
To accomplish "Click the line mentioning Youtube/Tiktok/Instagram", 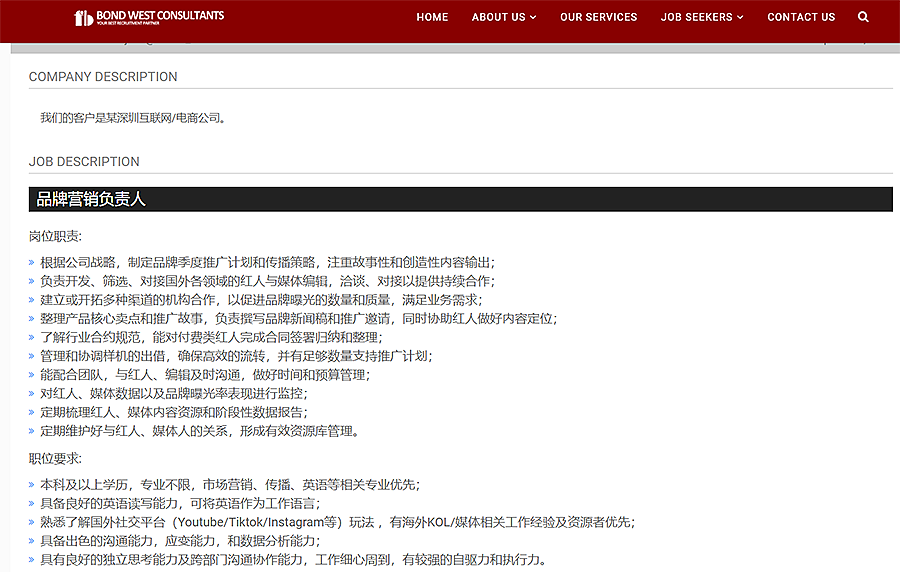I will coord(337,522).
